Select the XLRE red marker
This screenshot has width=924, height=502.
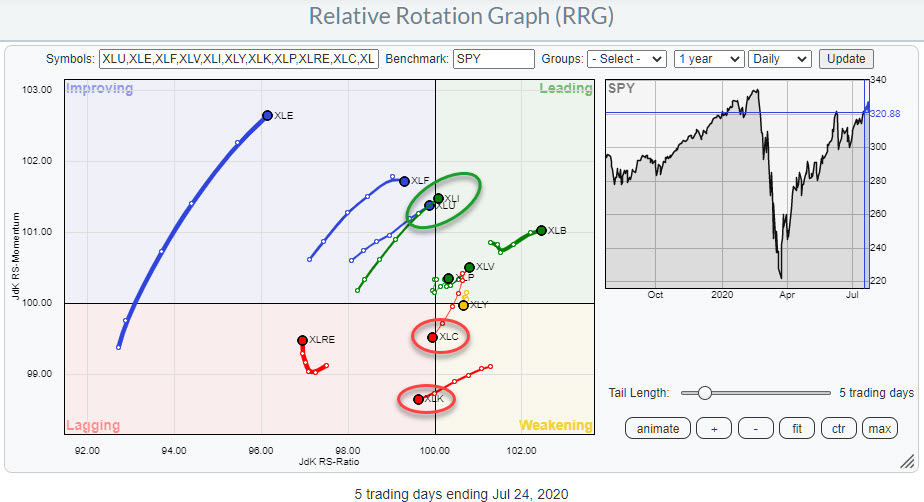click(x=302, y=340)
